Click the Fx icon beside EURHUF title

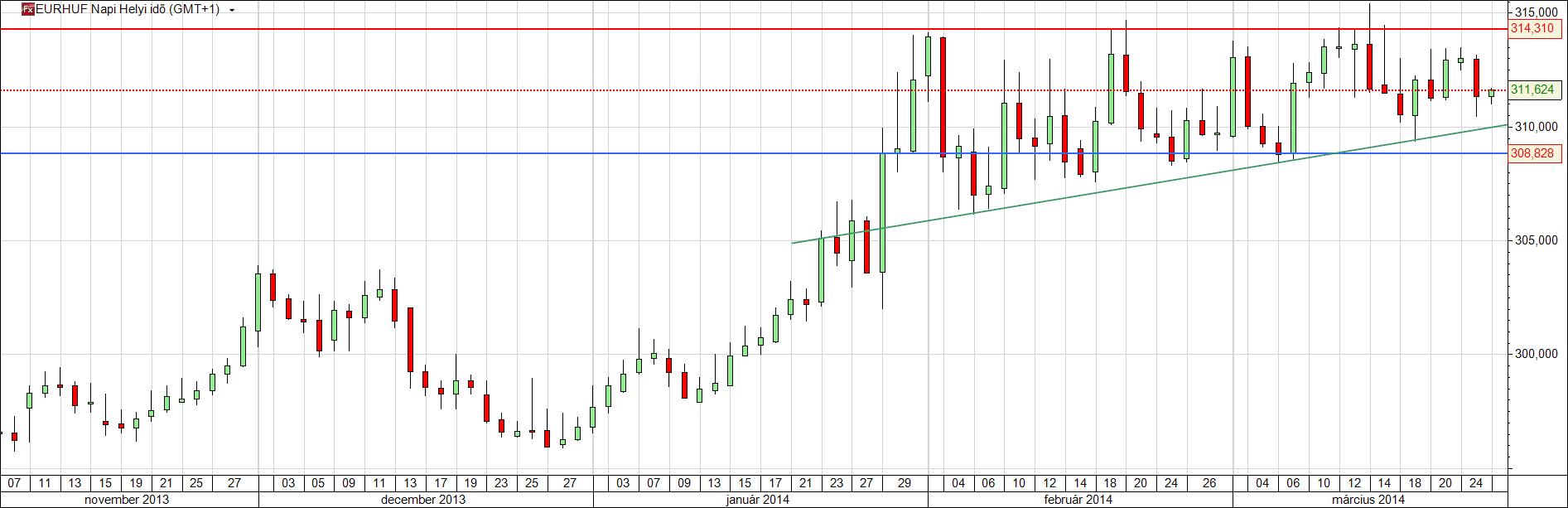pyautogui.click(x=27, y=10)
